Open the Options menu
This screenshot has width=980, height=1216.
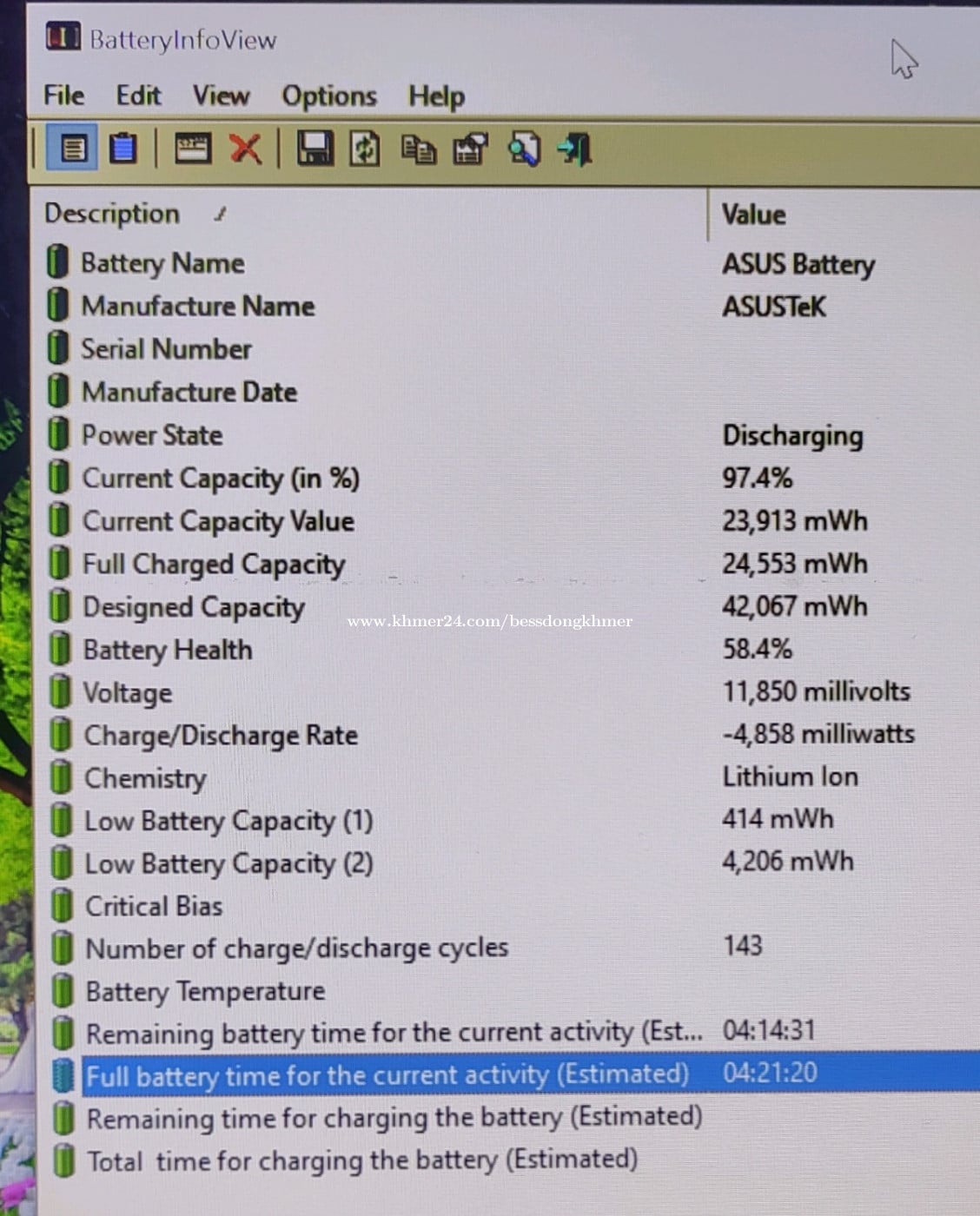point(328,96)
